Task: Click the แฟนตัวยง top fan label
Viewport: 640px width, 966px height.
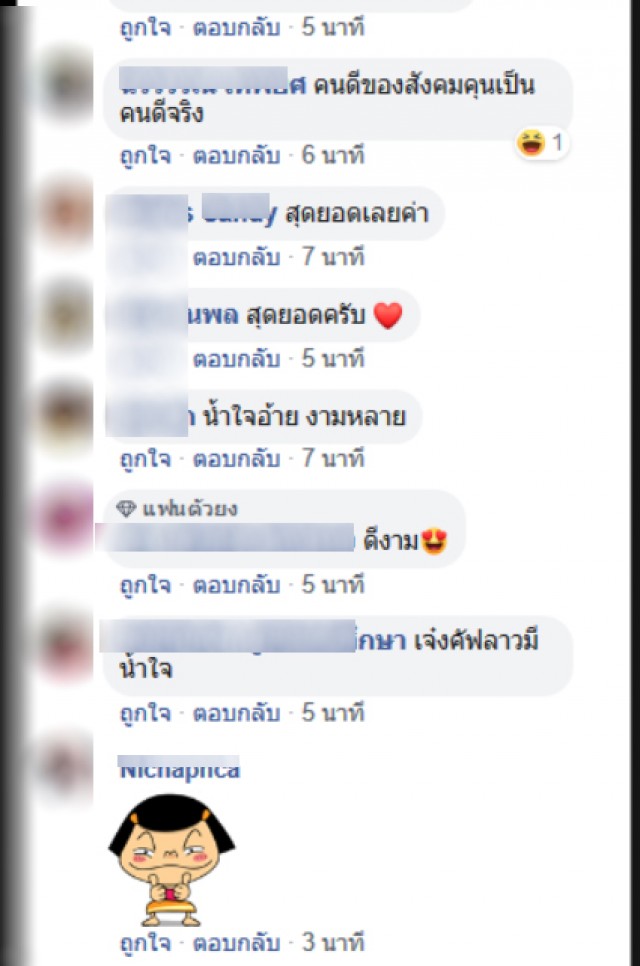Action: pyautogui.click(x=190, y=509)
